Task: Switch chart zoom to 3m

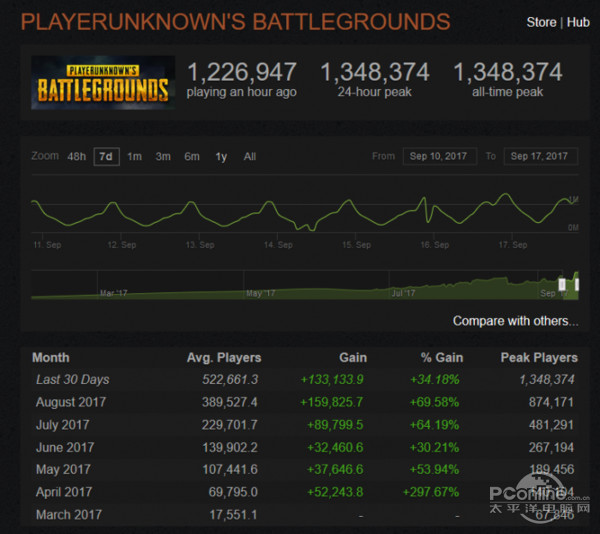Action: (x=162, y=156)
